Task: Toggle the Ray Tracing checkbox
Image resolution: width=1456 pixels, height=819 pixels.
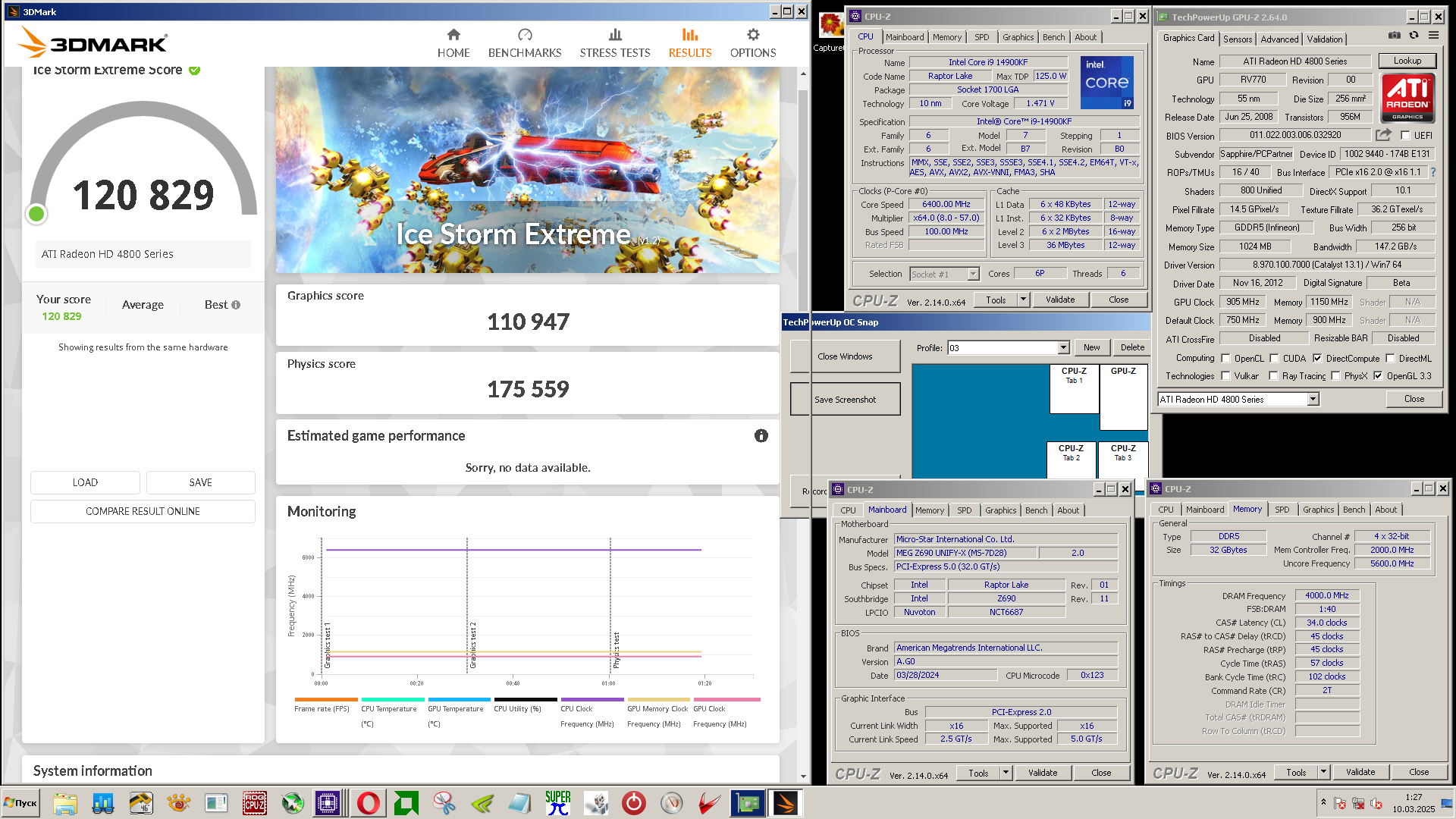Action: pyautogui.click(x=1273, y=376)
